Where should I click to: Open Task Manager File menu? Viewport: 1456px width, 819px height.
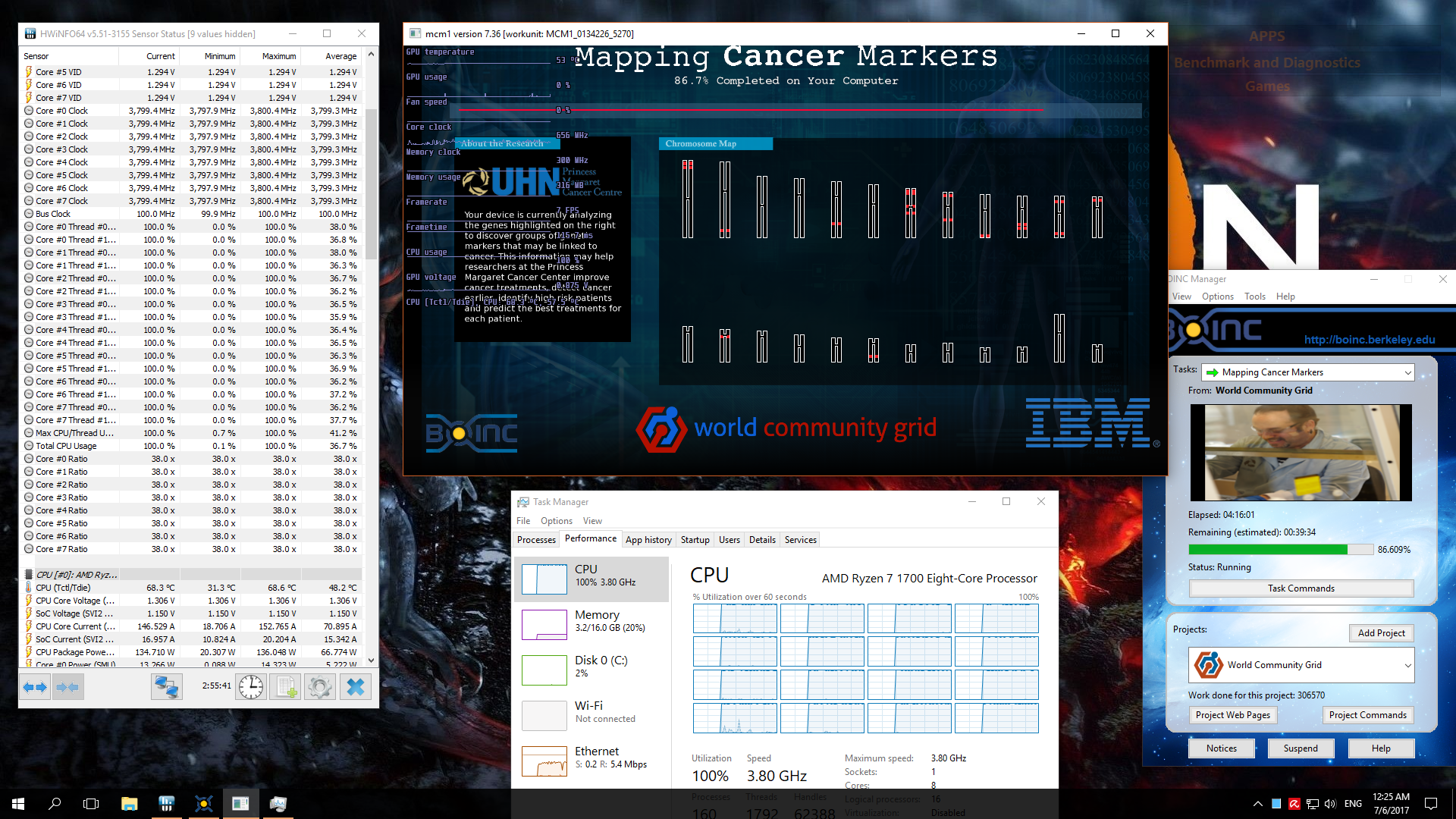[523, 521]
